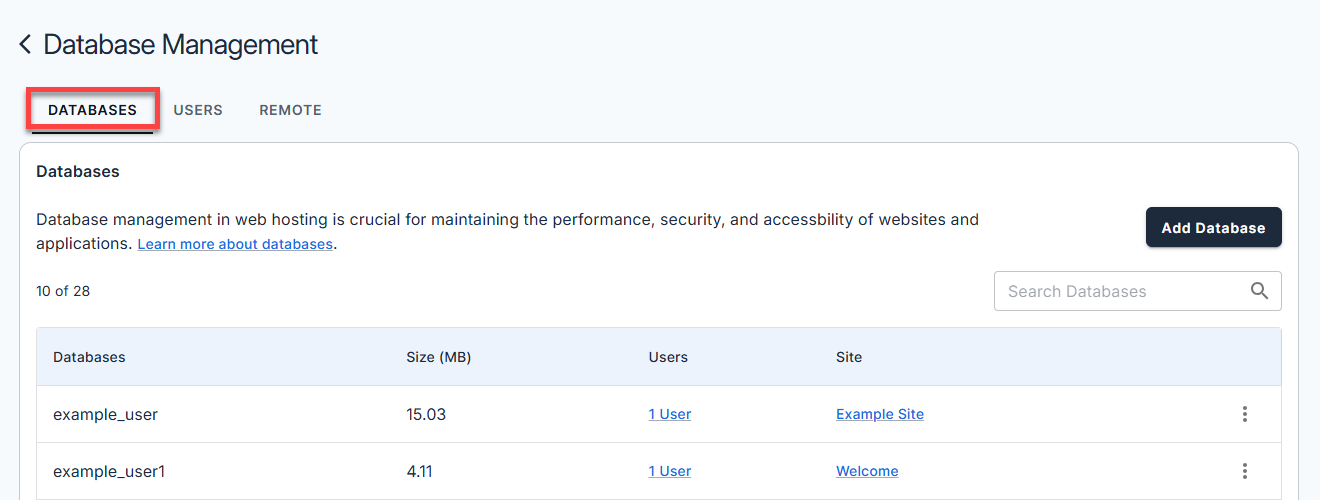Click the magnifier icon in the search box
The height and width of the screenshot is (500, 1320).
(1259, 291)
